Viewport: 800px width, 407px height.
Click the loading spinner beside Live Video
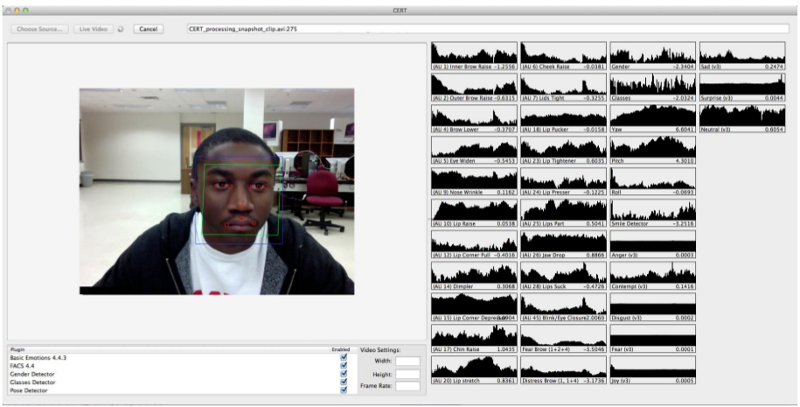[x=121, y=29]
